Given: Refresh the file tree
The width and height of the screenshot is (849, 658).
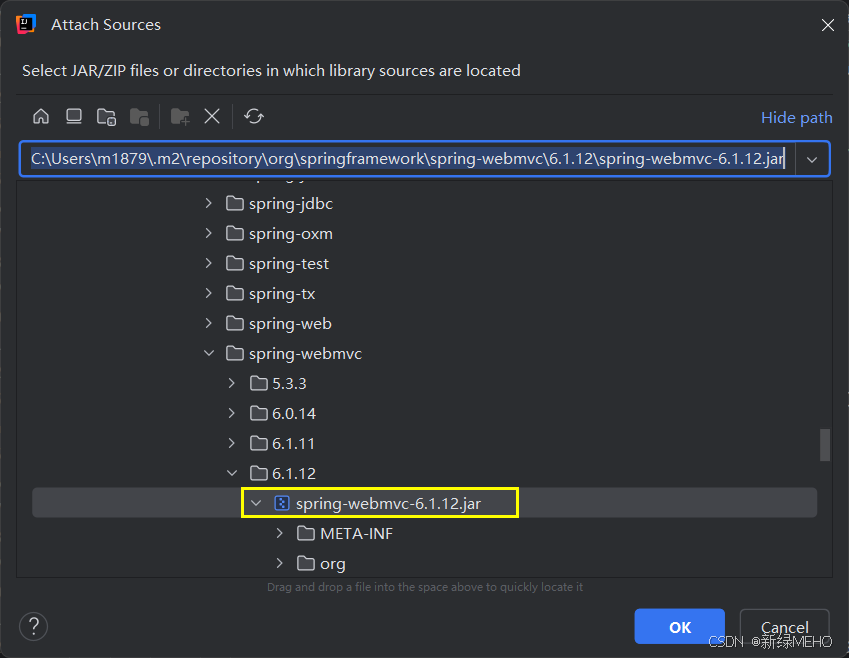Looking at the screenshot, I should (253, 116).
